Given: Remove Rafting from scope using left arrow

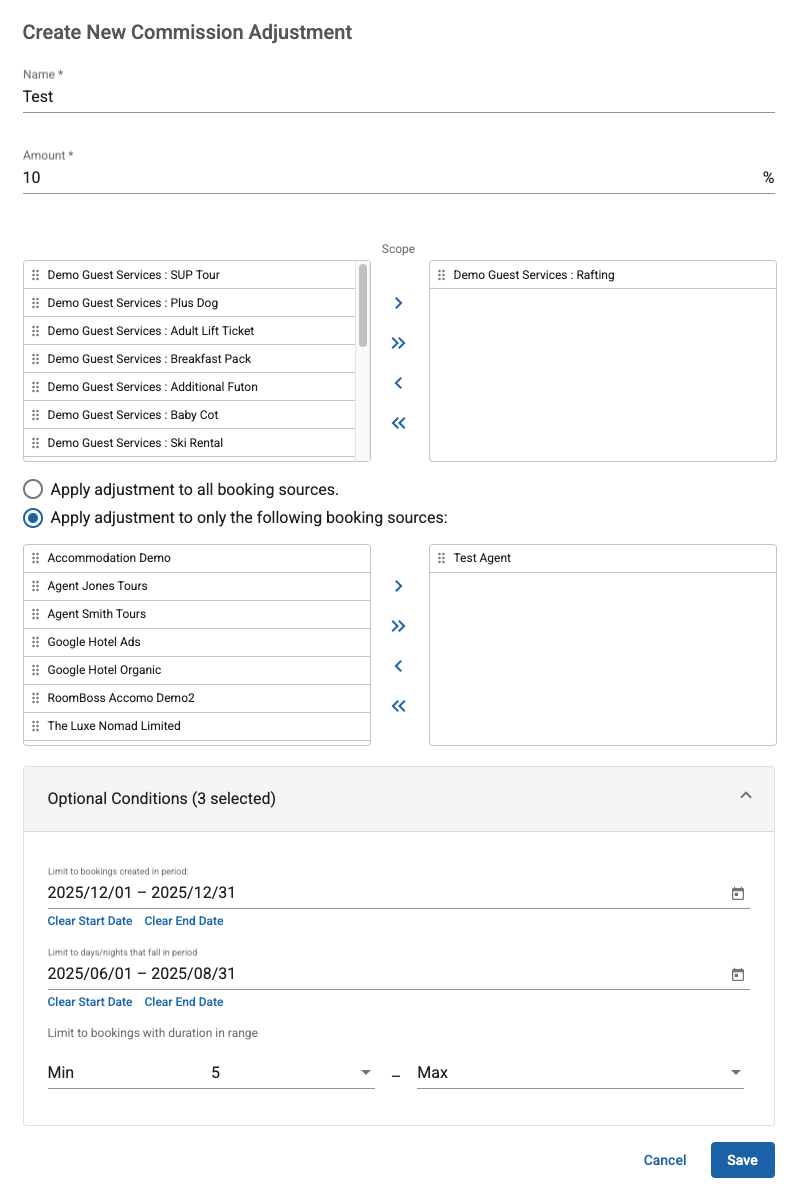Looking at the screenshot, I should click(x=398, y=383).
